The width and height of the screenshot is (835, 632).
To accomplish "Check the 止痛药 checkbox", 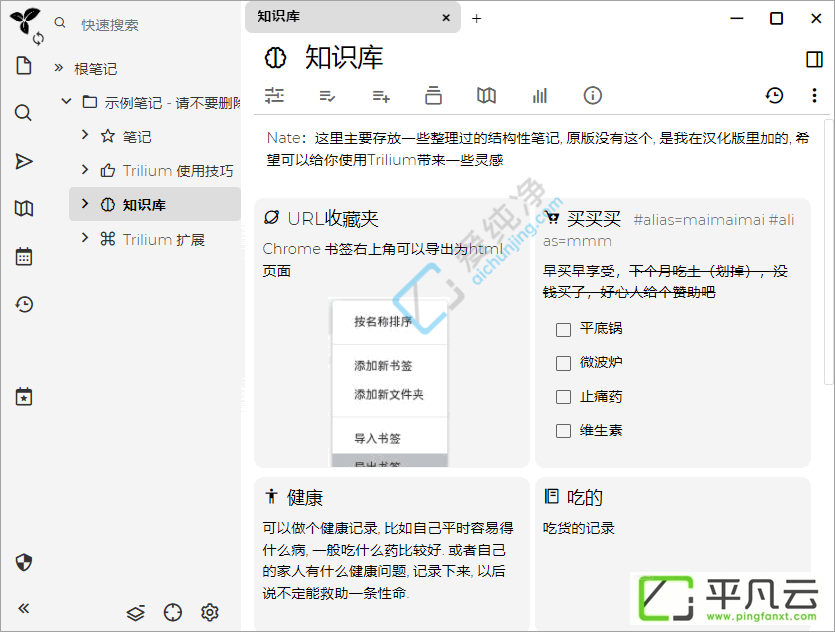I will (x=563, y=397).
